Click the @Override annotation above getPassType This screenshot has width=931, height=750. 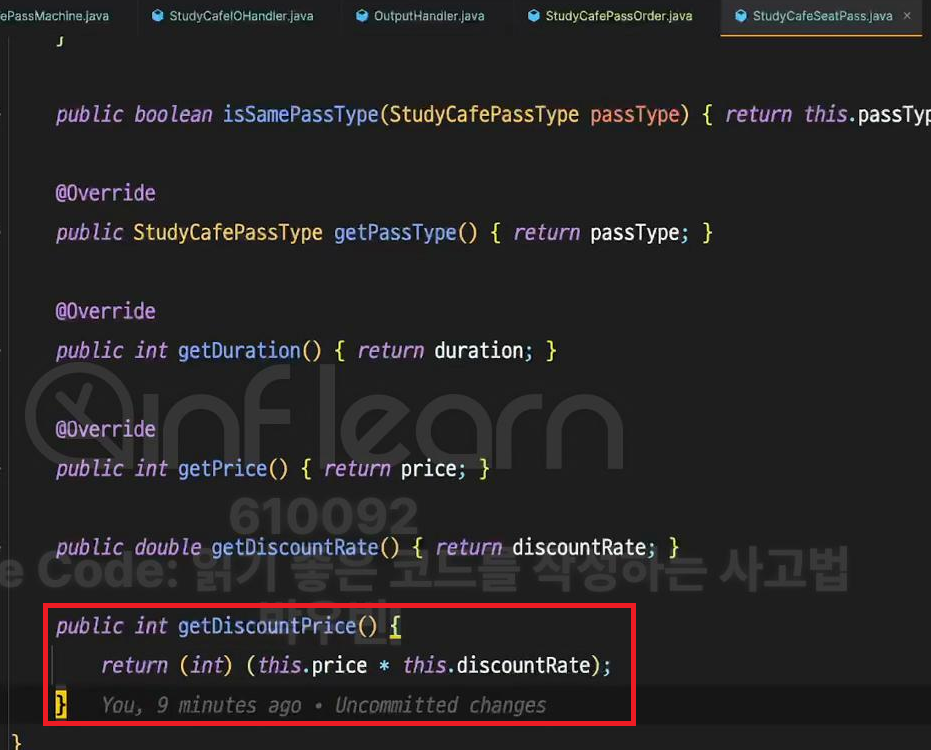106,193
